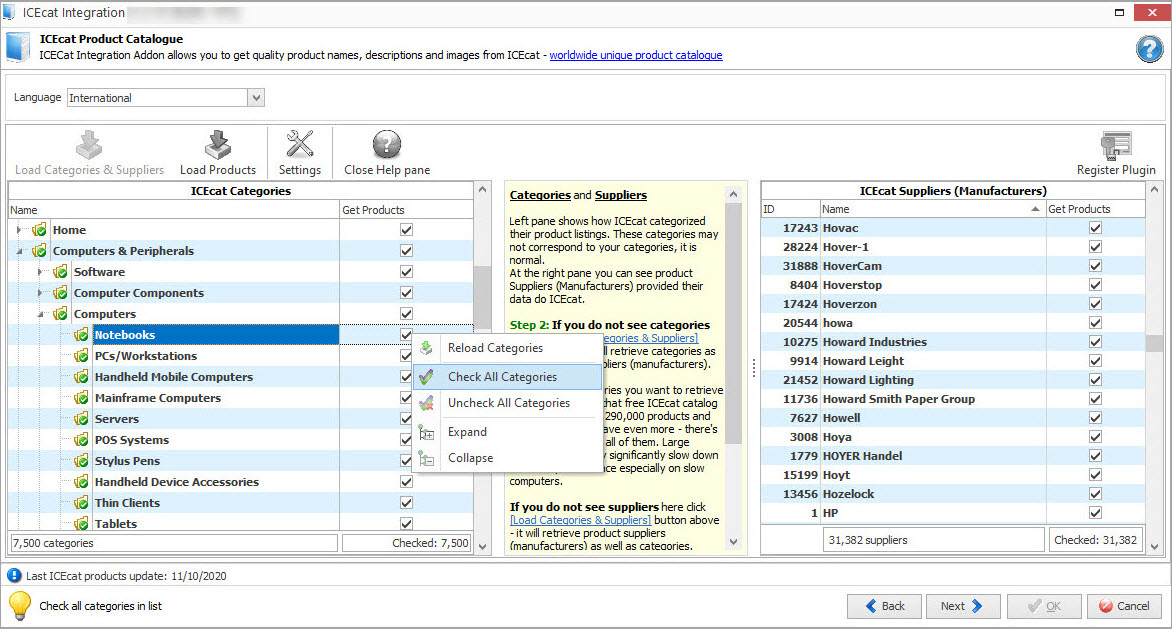Open the blue help question mark icon
Image resolution: width=1172 pixels, height=629 pixels.
1150,49
